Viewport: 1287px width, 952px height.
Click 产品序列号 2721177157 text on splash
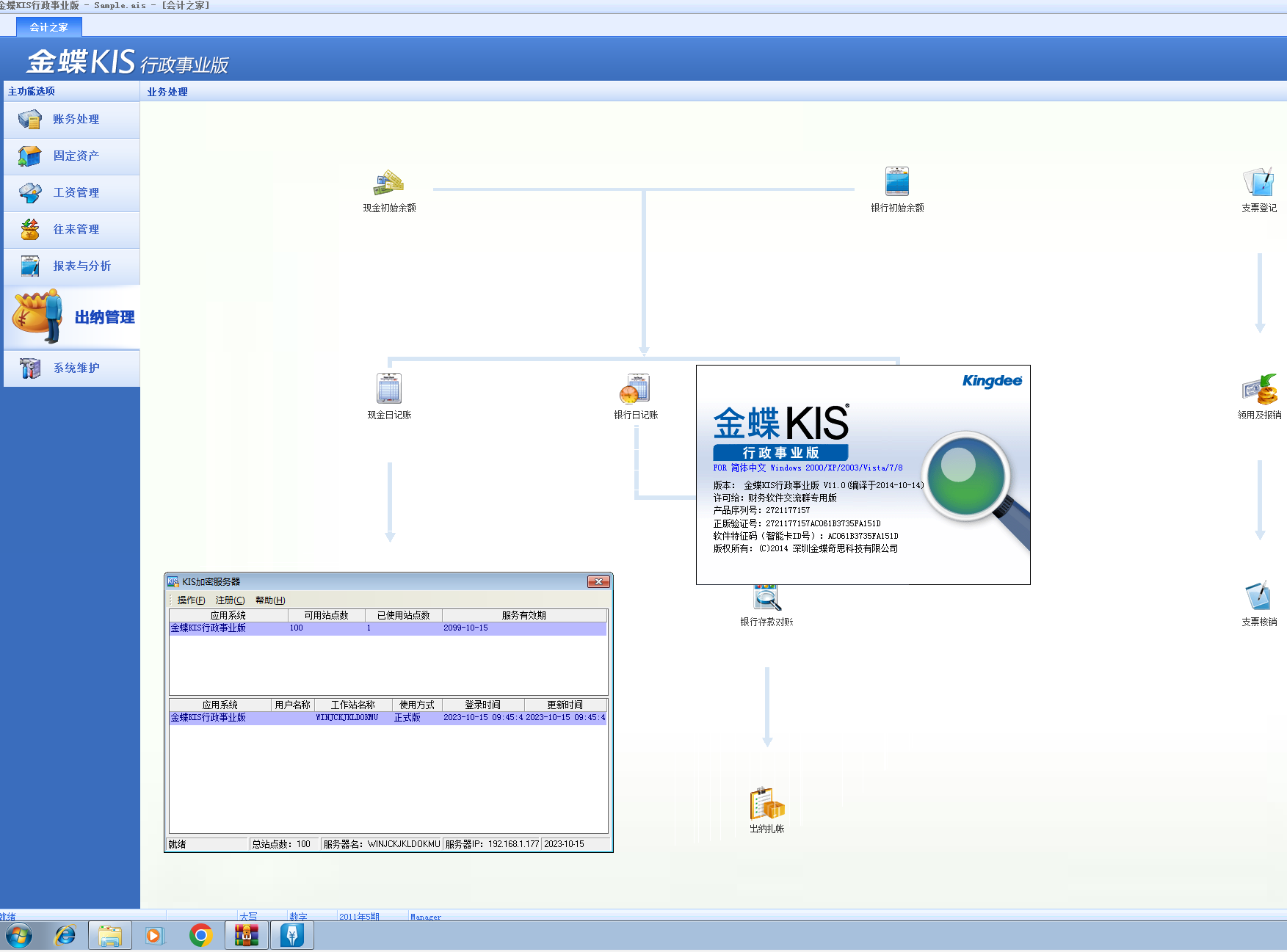[x=762, y=510]
